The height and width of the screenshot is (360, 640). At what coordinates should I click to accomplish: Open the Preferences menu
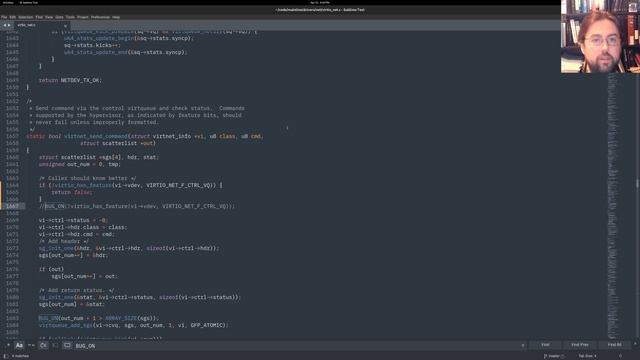(x=100, y=17)
